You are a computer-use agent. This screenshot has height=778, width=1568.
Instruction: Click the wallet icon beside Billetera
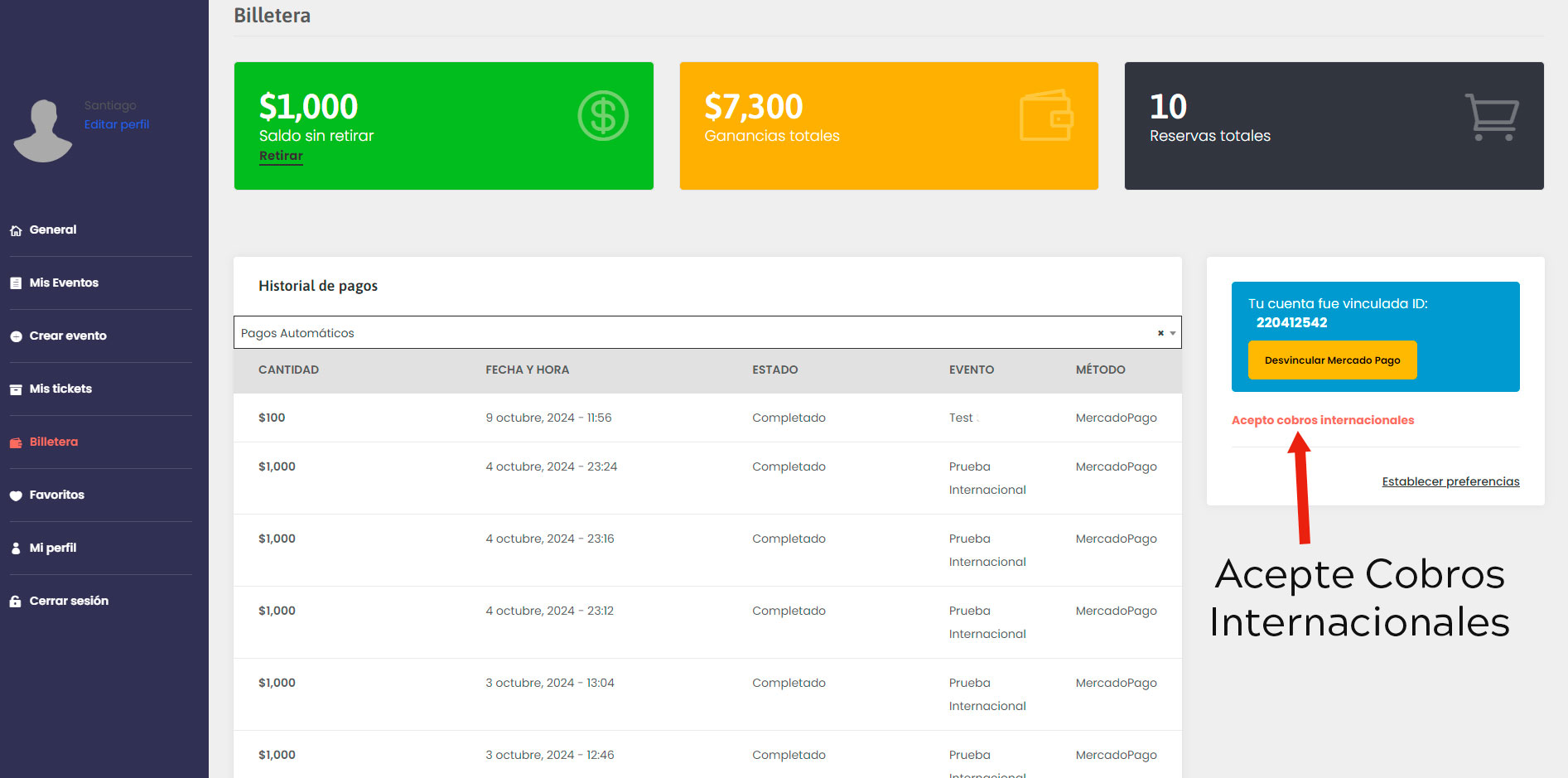(x=16, y=442)
